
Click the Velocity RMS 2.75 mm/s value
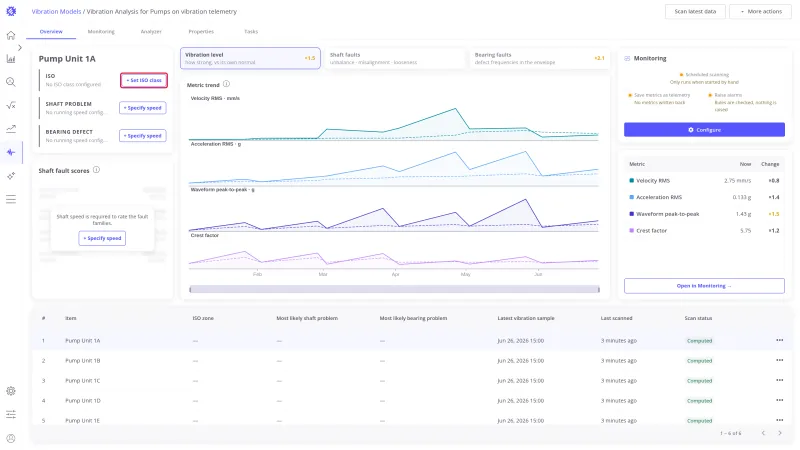click(737, 181)
